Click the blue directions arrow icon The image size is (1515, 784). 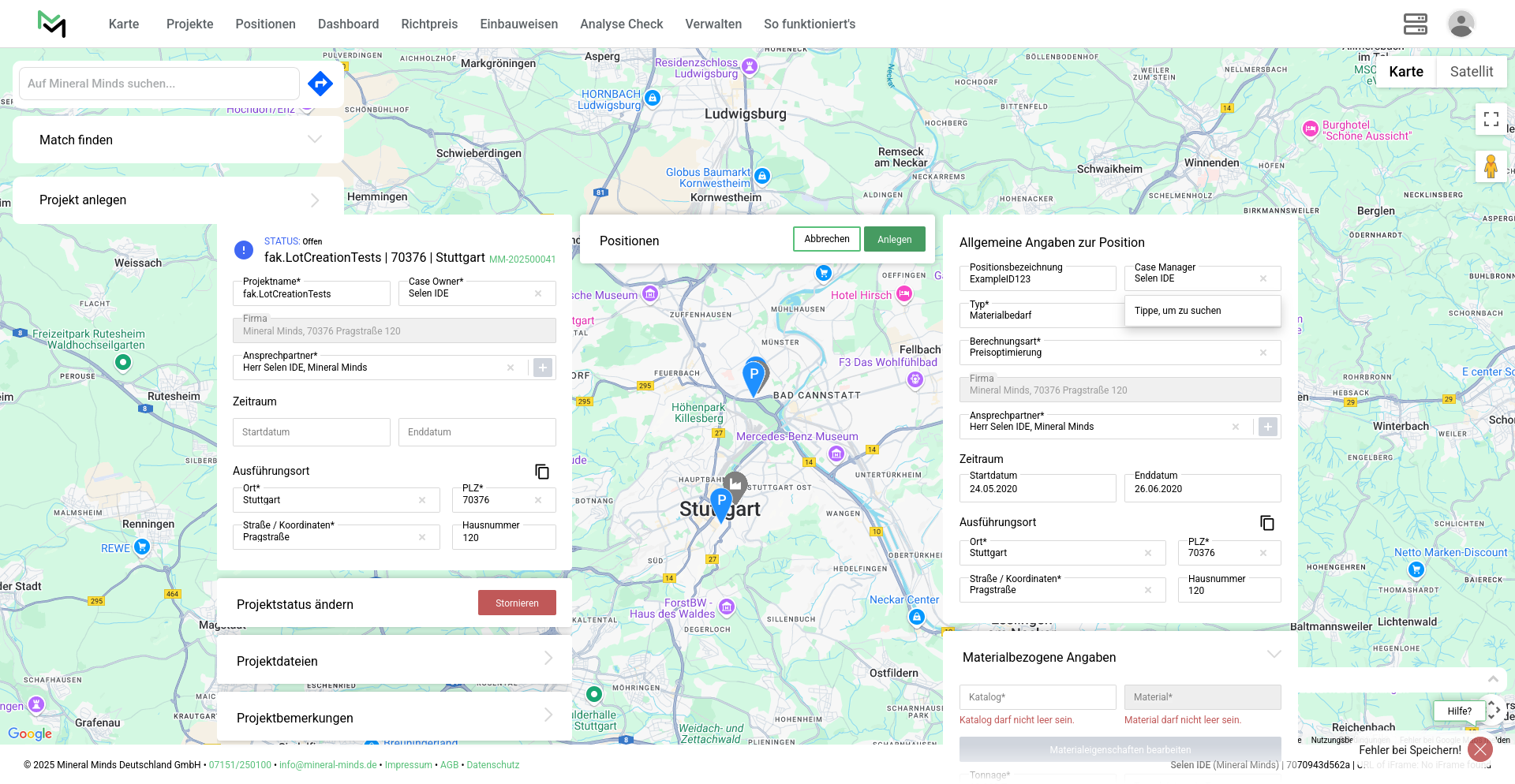tap(320, 84)
